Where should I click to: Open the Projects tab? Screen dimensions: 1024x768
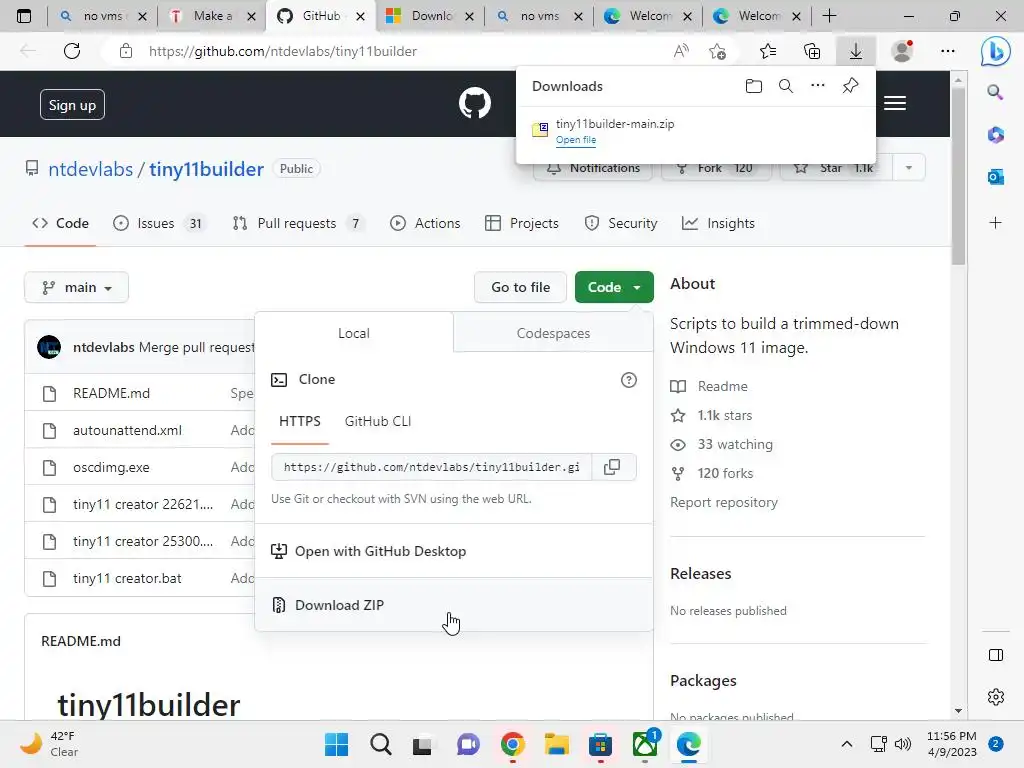[x=522, y=223]
